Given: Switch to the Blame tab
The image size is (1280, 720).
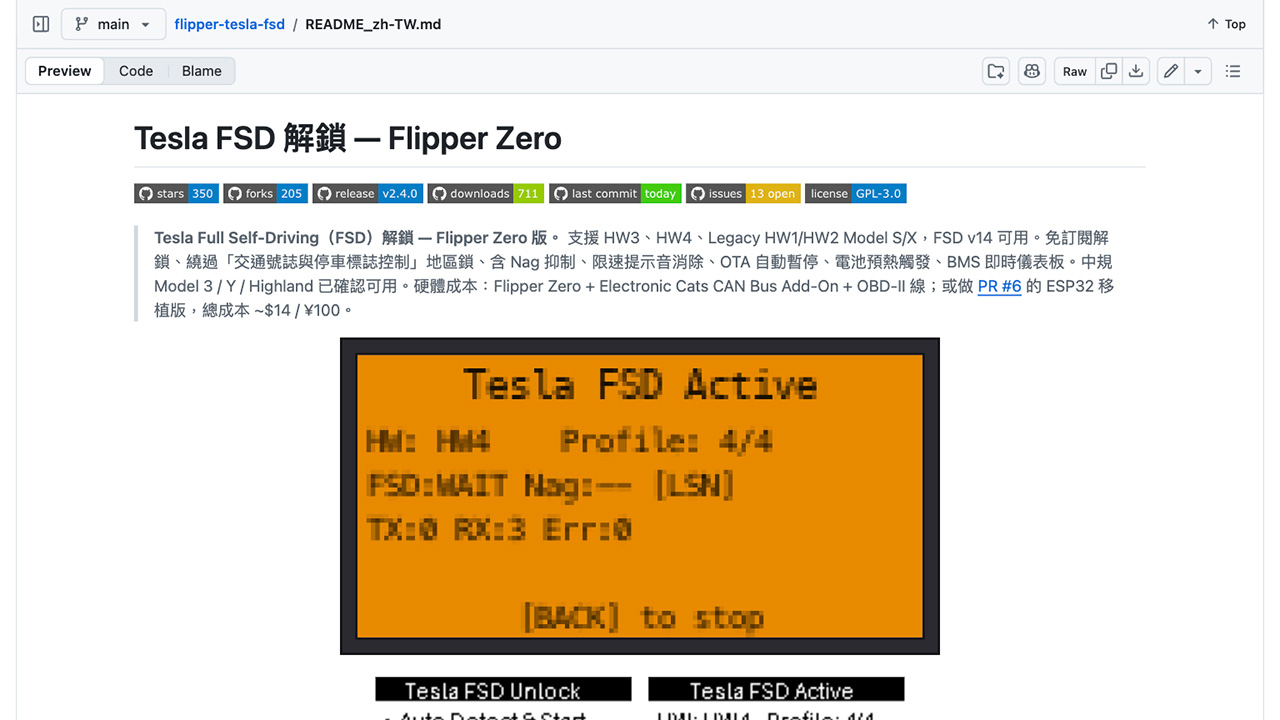Looking at the screenshot, I should 201,71.
